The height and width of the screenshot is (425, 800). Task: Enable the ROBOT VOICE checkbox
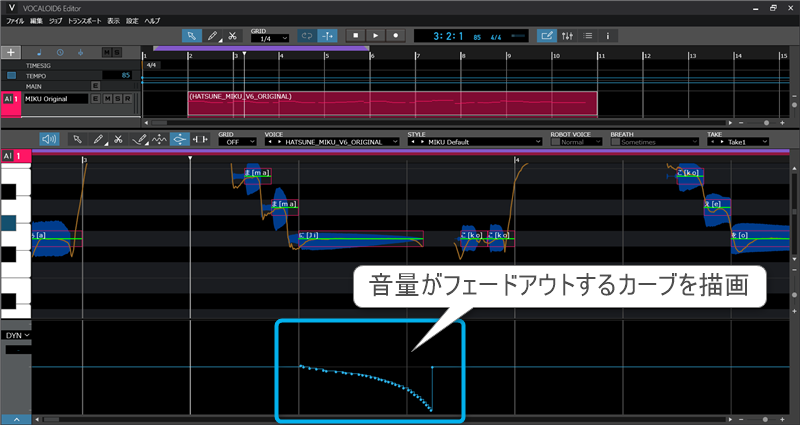[x=555, y=142]
